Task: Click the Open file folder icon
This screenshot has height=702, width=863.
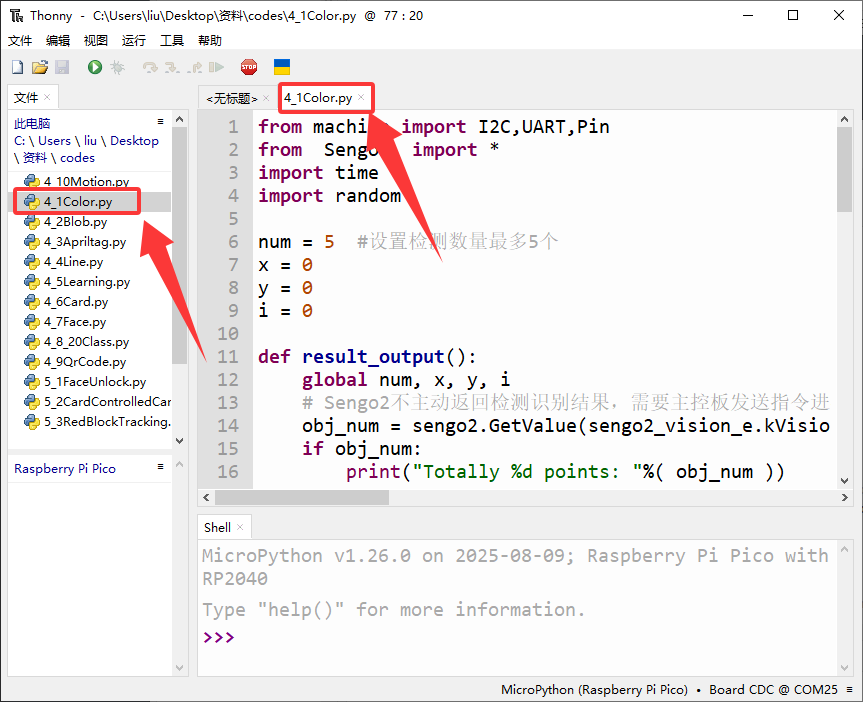Action: coord(40,67)
